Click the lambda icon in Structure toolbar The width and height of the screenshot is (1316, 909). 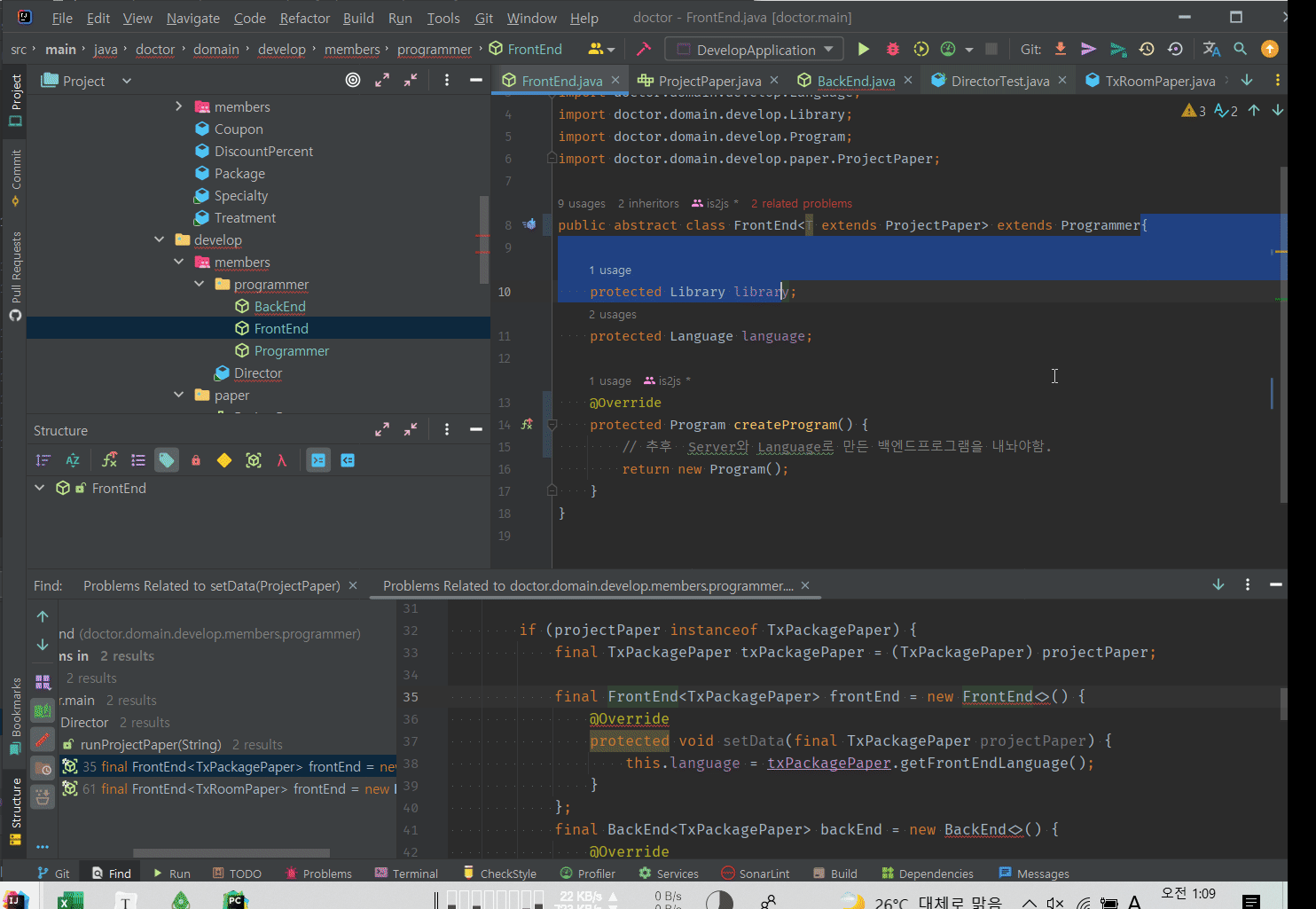(x=282, y=460)
